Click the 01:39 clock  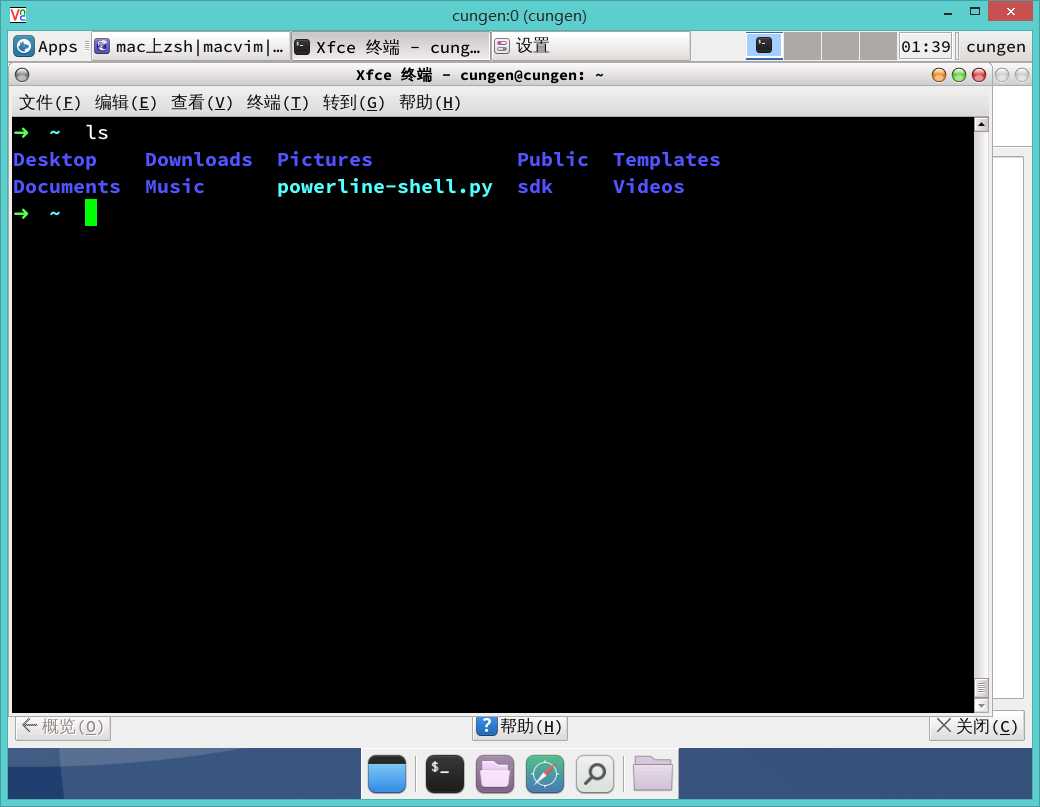[925, 46]
